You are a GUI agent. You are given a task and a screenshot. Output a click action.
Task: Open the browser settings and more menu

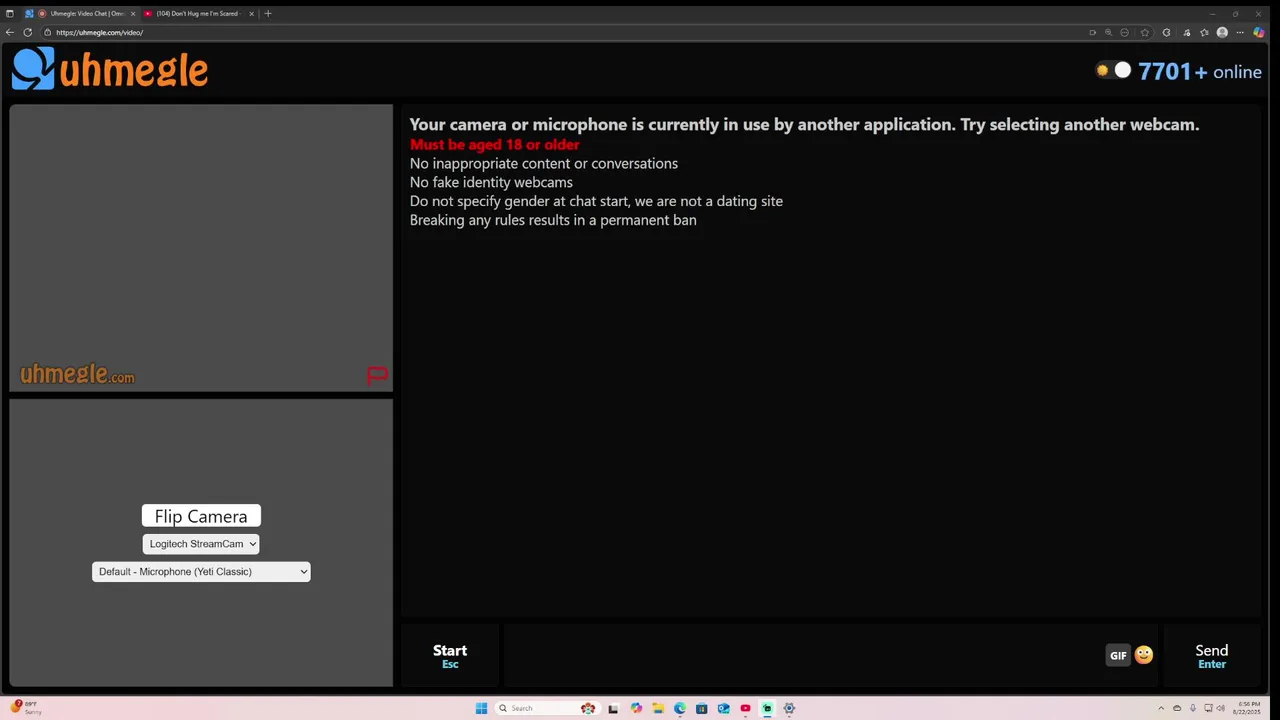point(1241,32)
